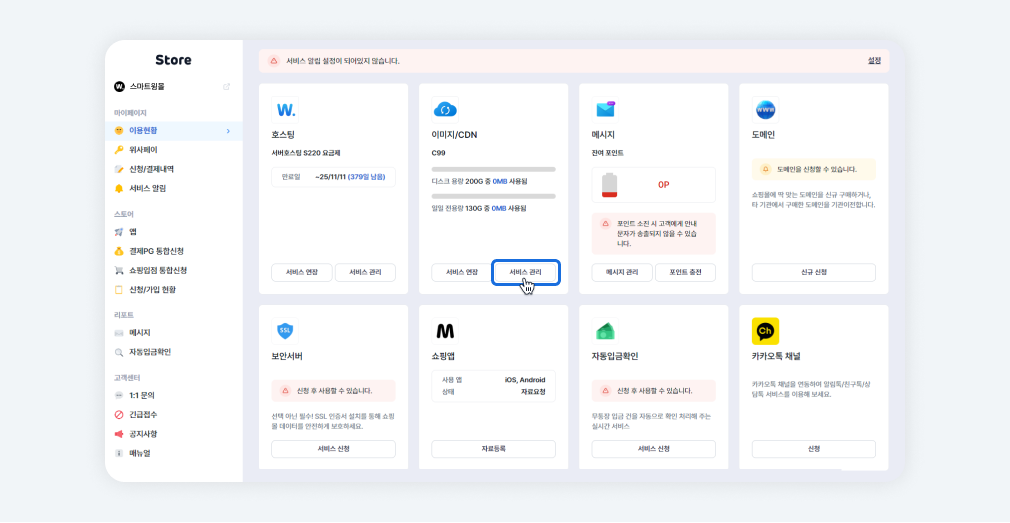Open 쇼핑입점 통합신청 cart icon
Image resolution: width=1010 pixels, height=523 pixels.
tap(119, 271)
